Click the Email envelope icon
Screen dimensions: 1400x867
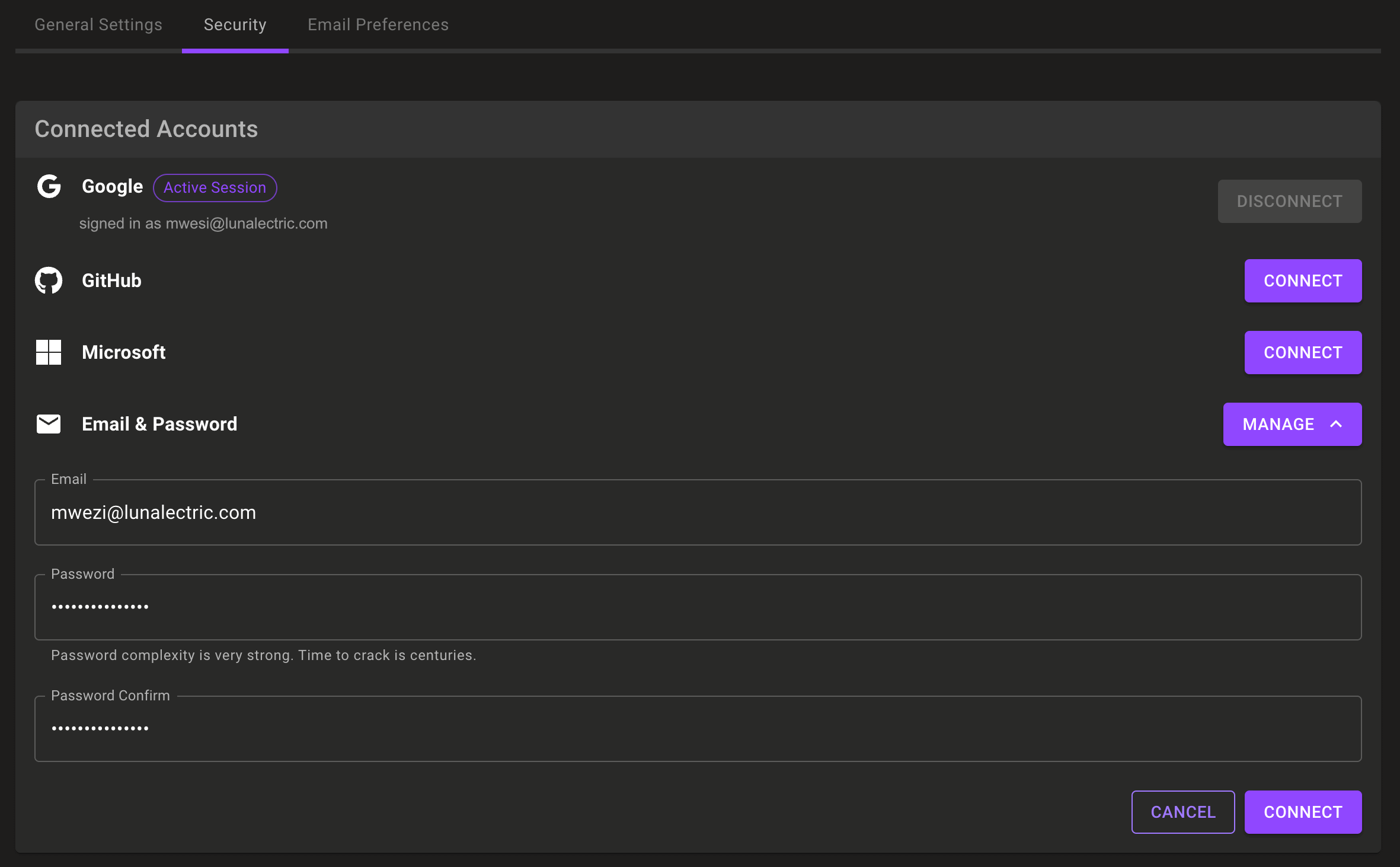click(49, 424)
